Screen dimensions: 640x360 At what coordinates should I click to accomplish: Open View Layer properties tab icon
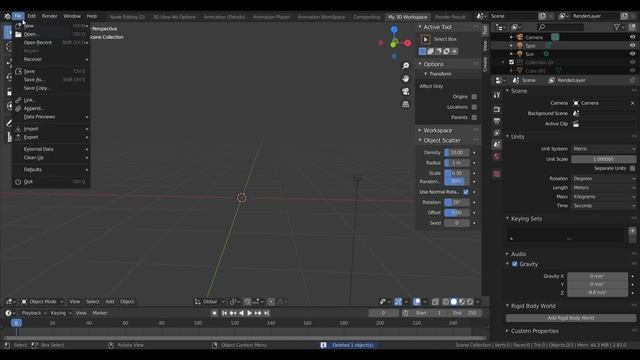tap(497, 133)
